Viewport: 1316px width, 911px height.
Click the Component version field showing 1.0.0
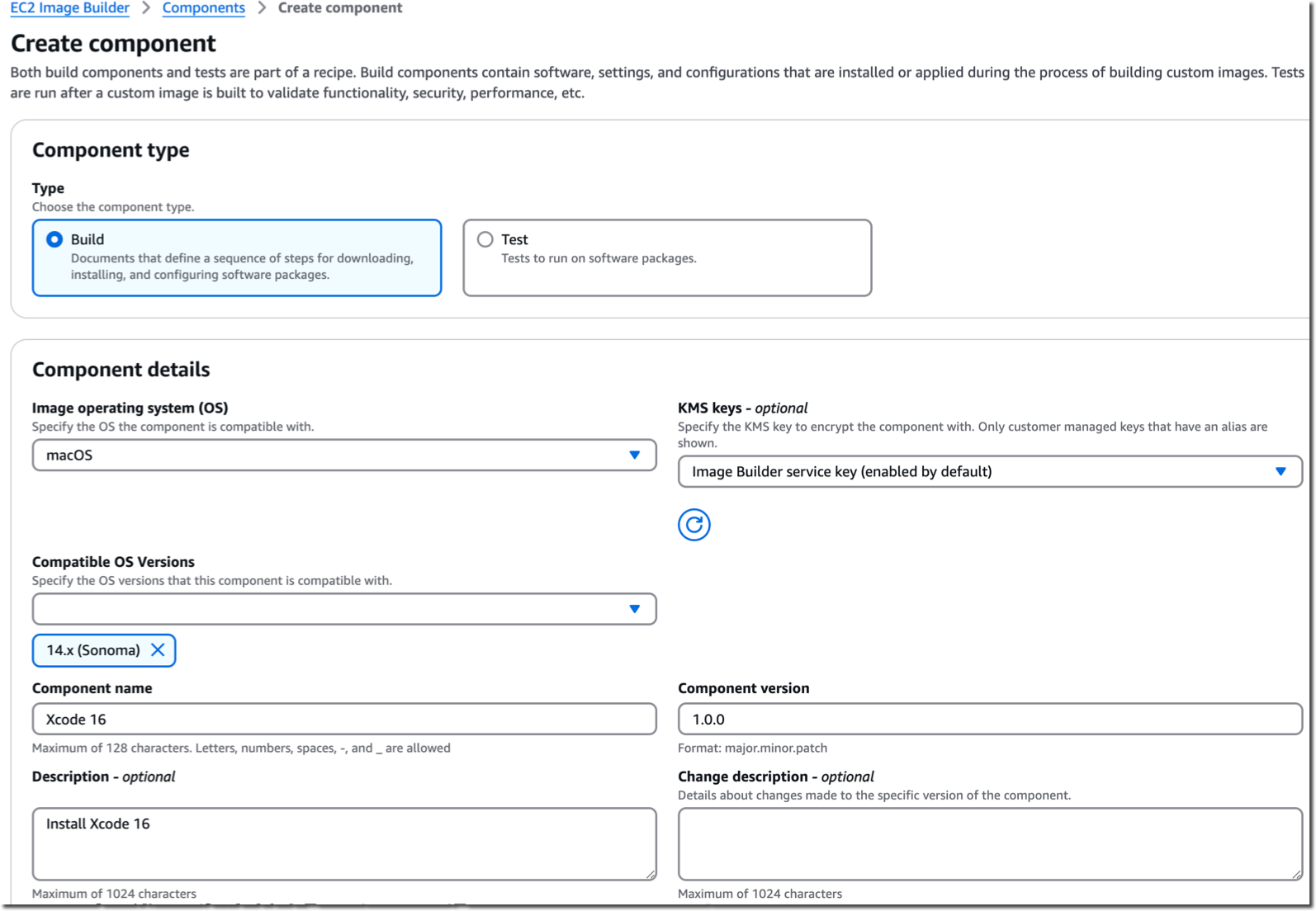(990, 719)
